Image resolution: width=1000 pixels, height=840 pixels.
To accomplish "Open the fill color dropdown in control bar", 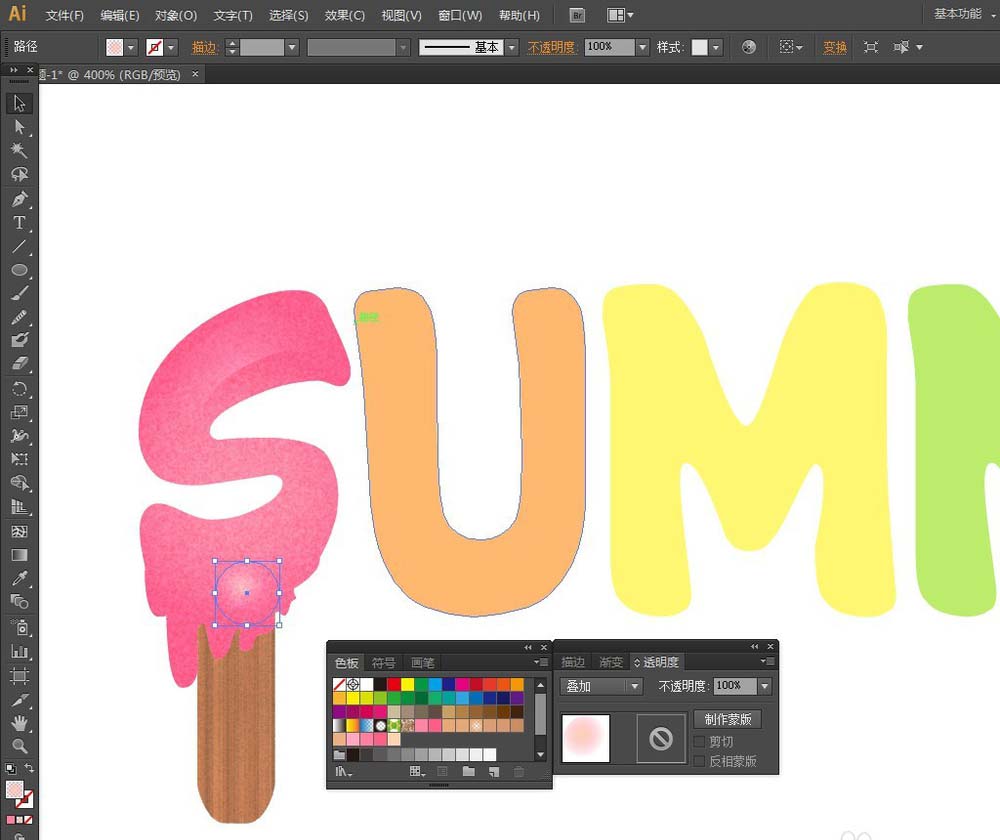I will 131,47.
